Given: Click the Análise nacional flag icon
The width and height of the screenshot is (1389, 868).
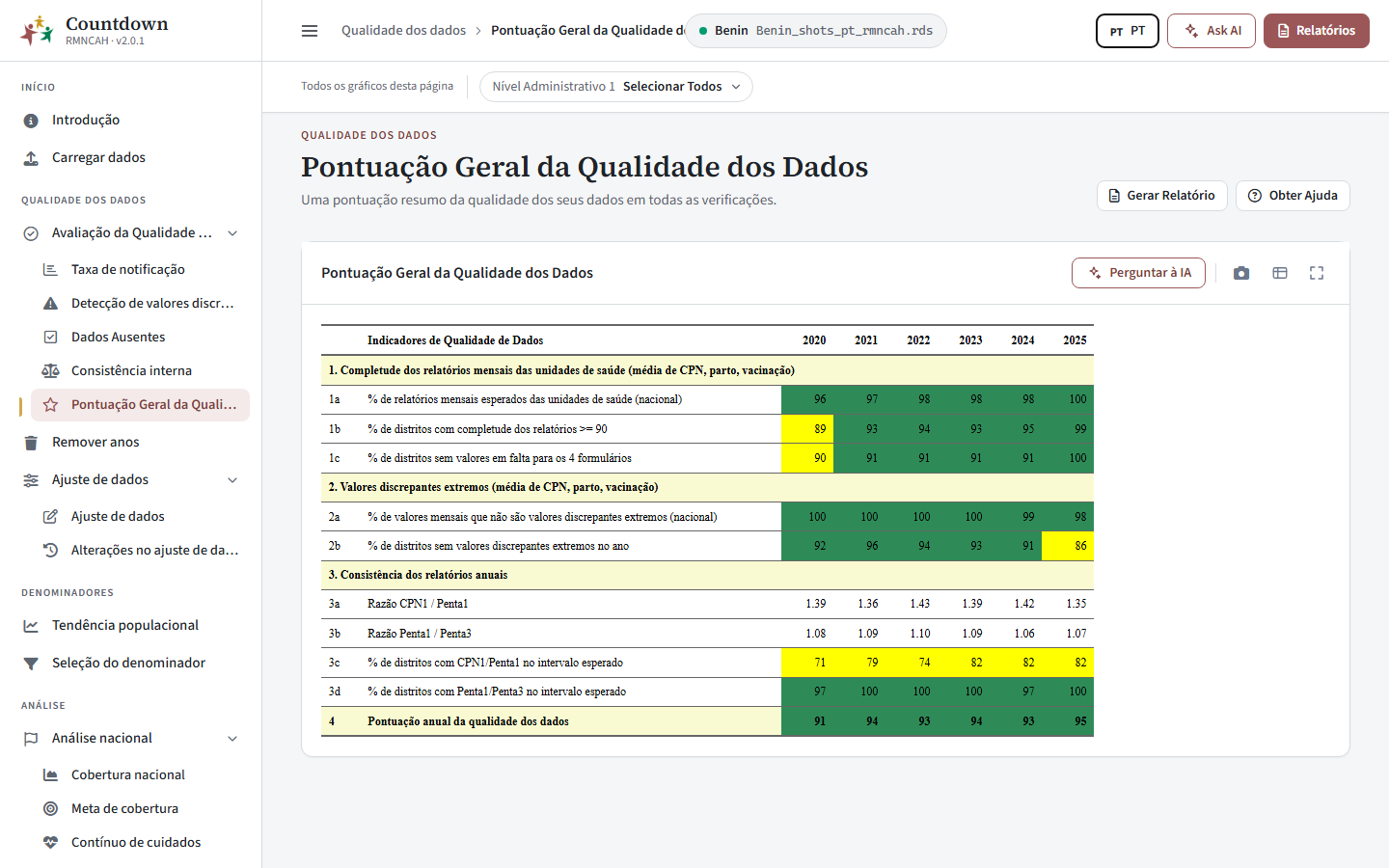Looking at the screenshot, I should click(x=31, y=739).
